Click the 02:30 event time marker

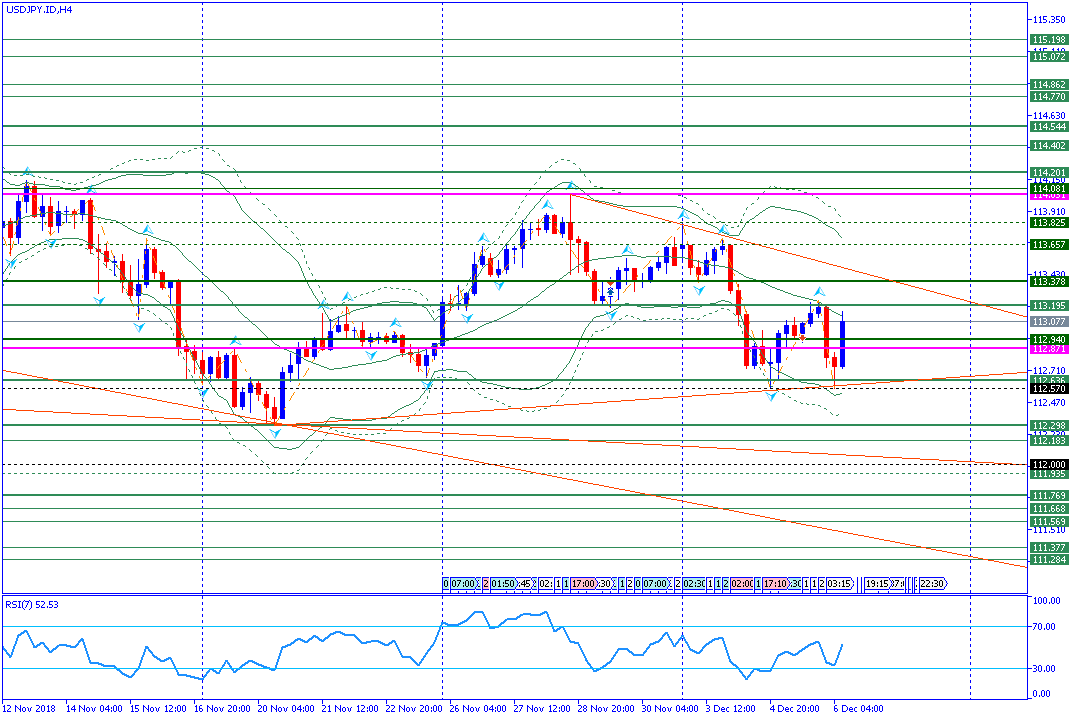tap(694, 584)
